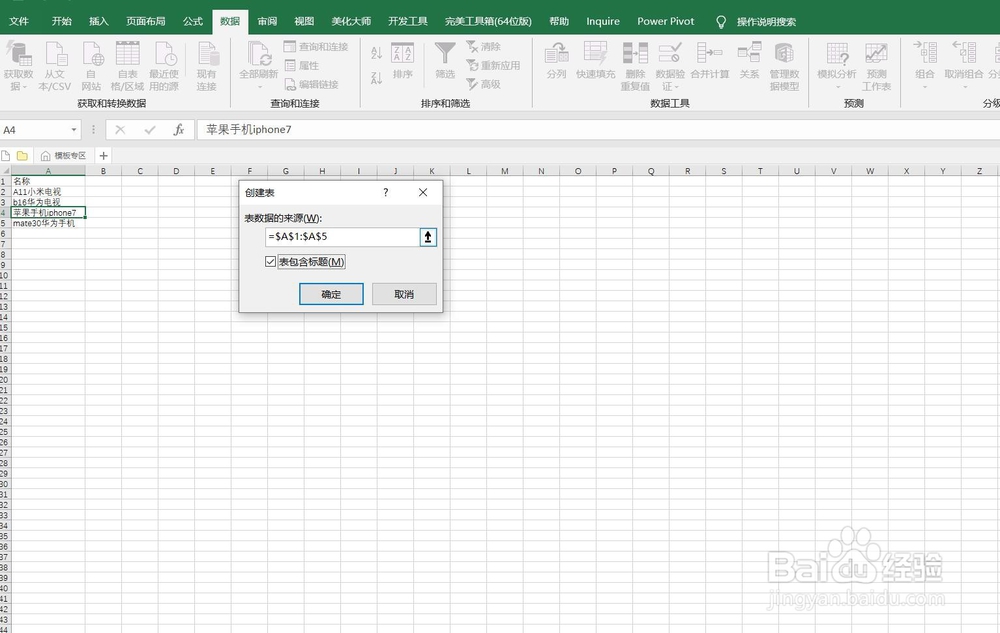1000x633 pixels.
Task: Select cell A1 '名称'
Action: click(x=48, y=181)
